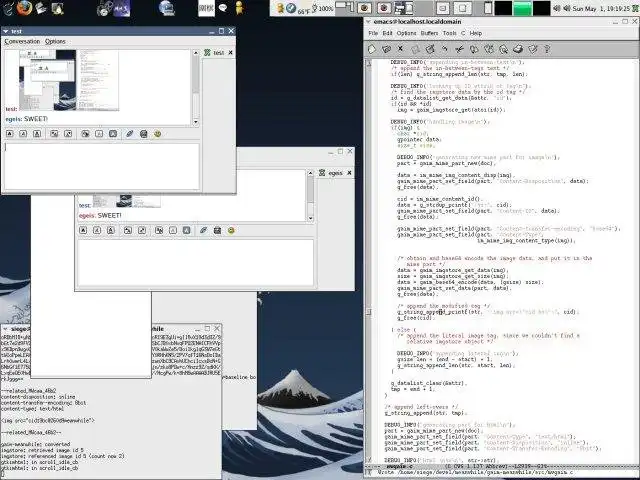Click the bold icon in test chat toolbar

pyautogui.click(x=10, y=134)
